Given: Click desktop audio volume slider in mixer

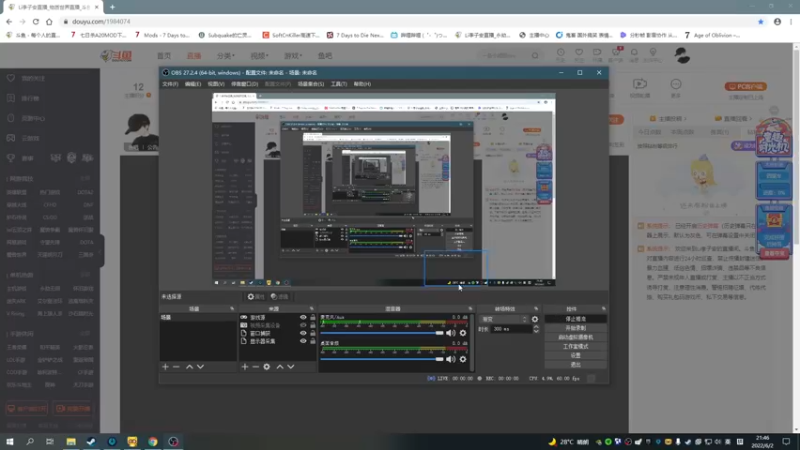Looking at the screenshot, I should coord(382,359).
